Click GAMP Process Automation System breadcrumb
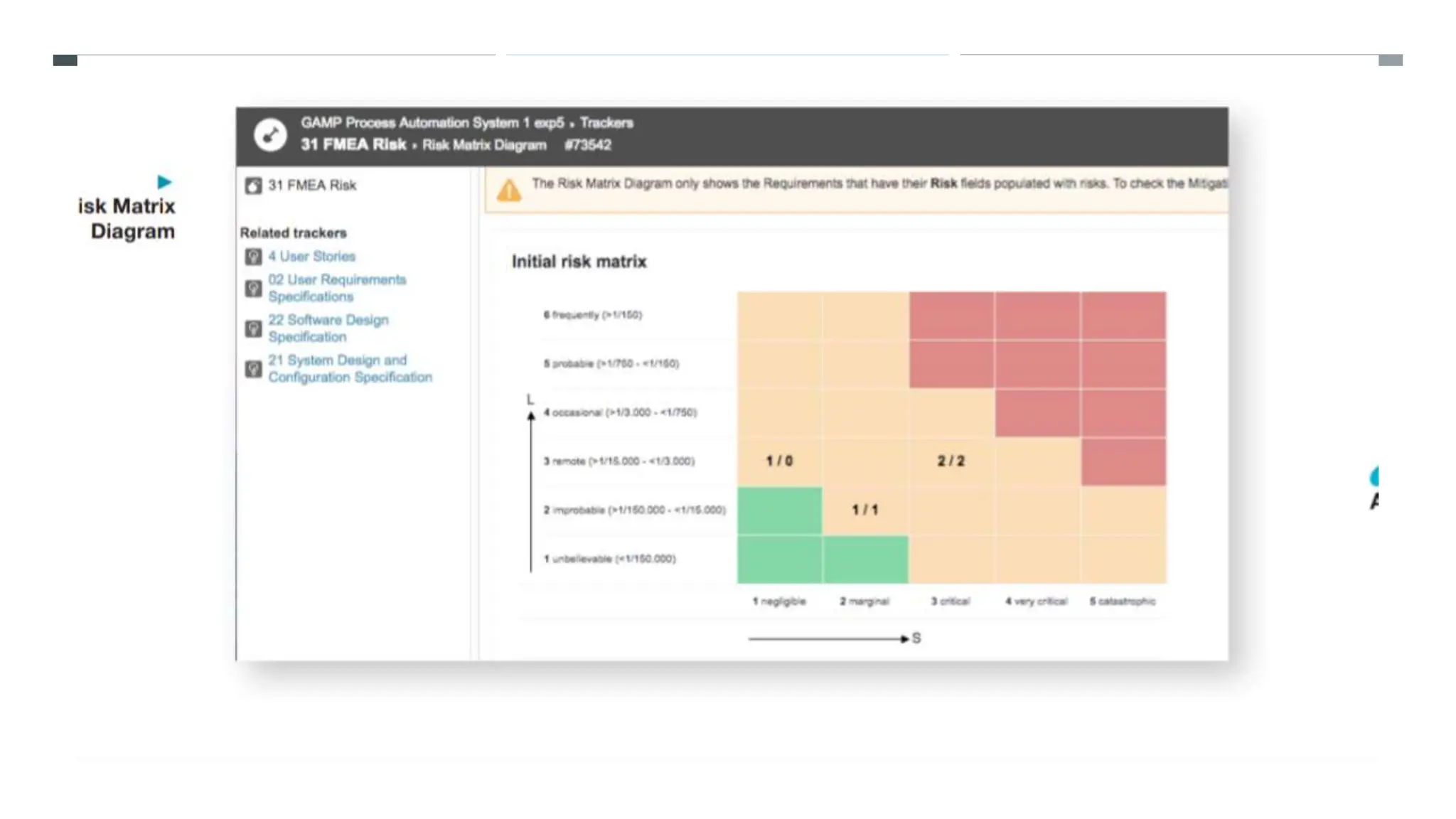The image size is (1456, 819). click(432, 122)
